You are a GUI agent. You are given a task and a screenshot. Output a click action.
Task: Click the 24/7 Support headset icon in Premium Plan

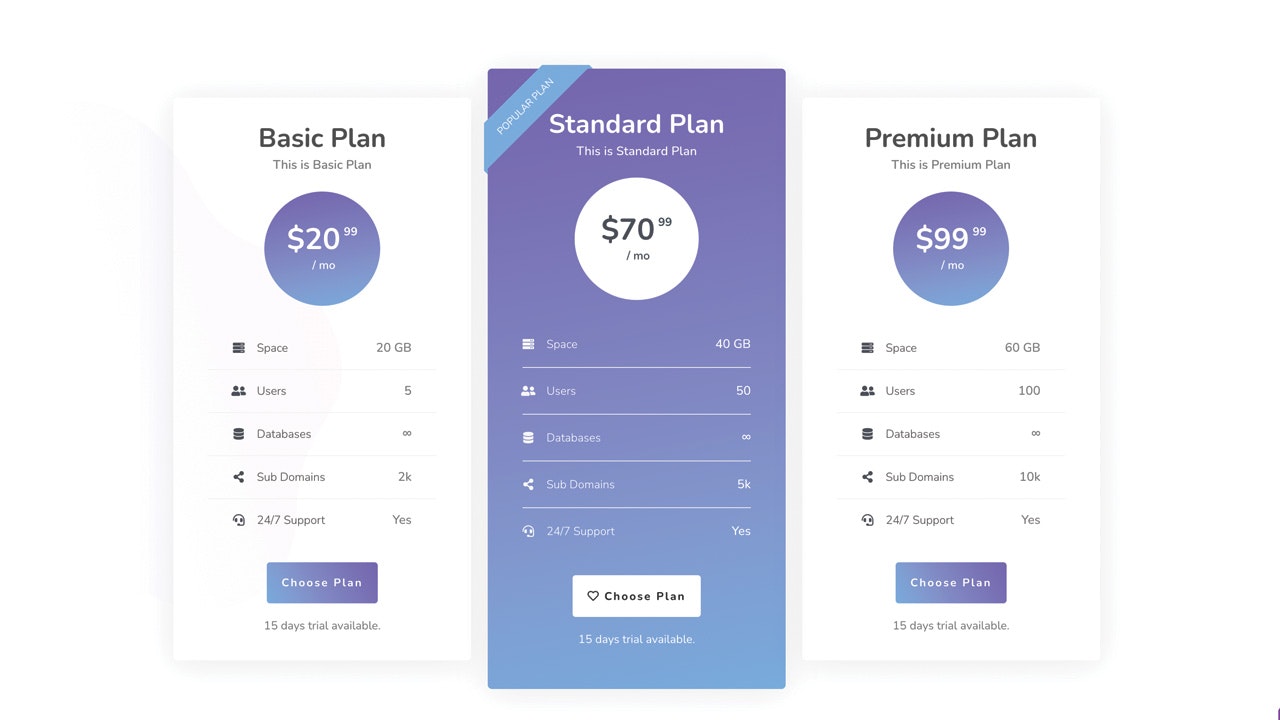tap(868, 519)
